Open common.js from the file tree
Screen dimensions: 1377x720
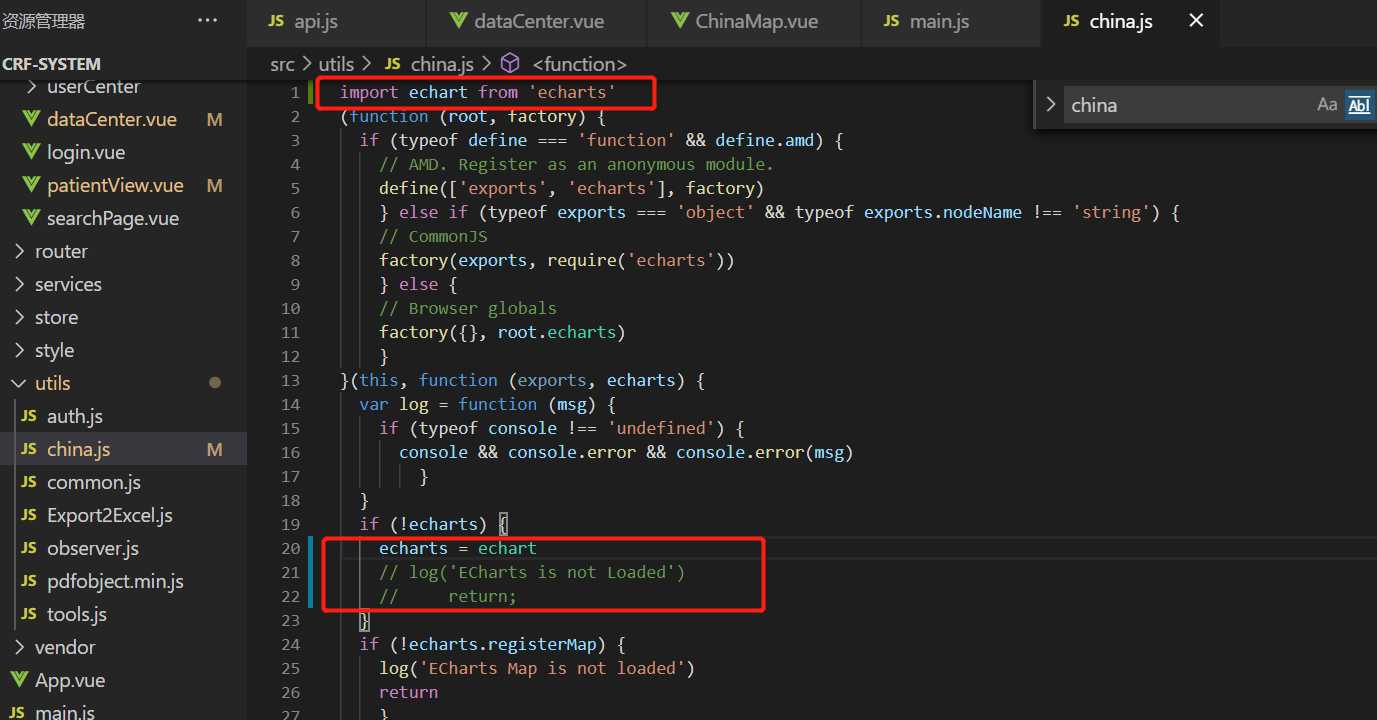pos(94,483)
